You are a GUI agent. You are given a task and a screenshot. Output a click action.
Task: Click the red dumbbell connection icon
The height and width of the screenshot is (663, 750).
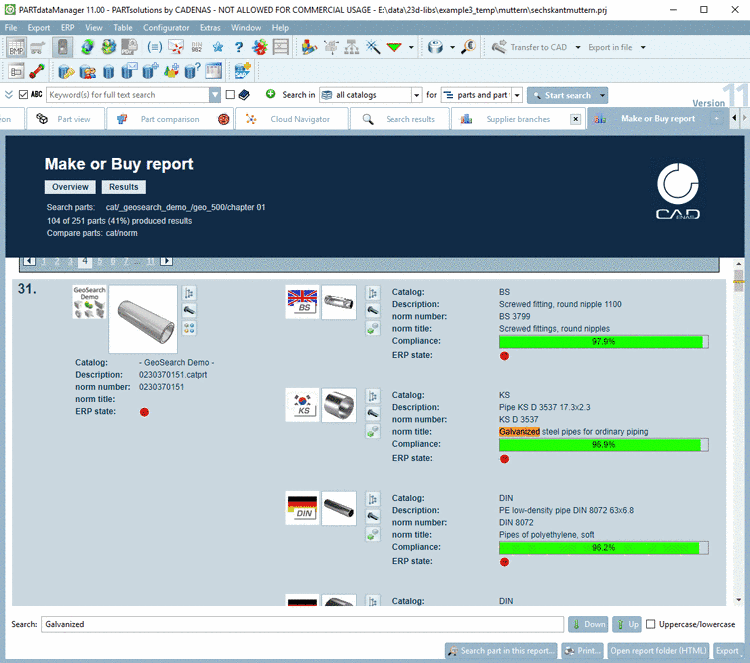point(37,71)
